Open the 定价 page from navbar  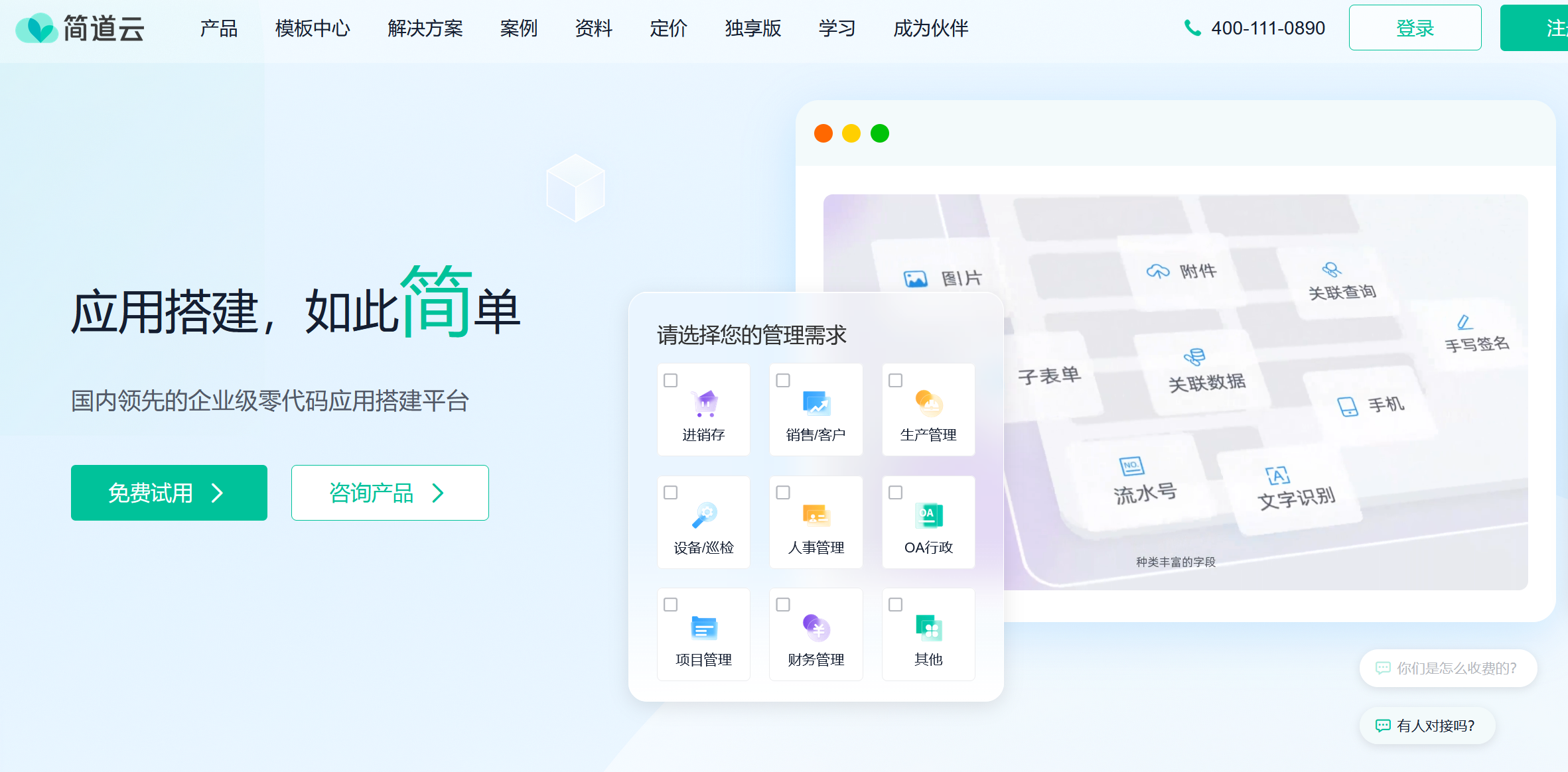pos(668,29)
